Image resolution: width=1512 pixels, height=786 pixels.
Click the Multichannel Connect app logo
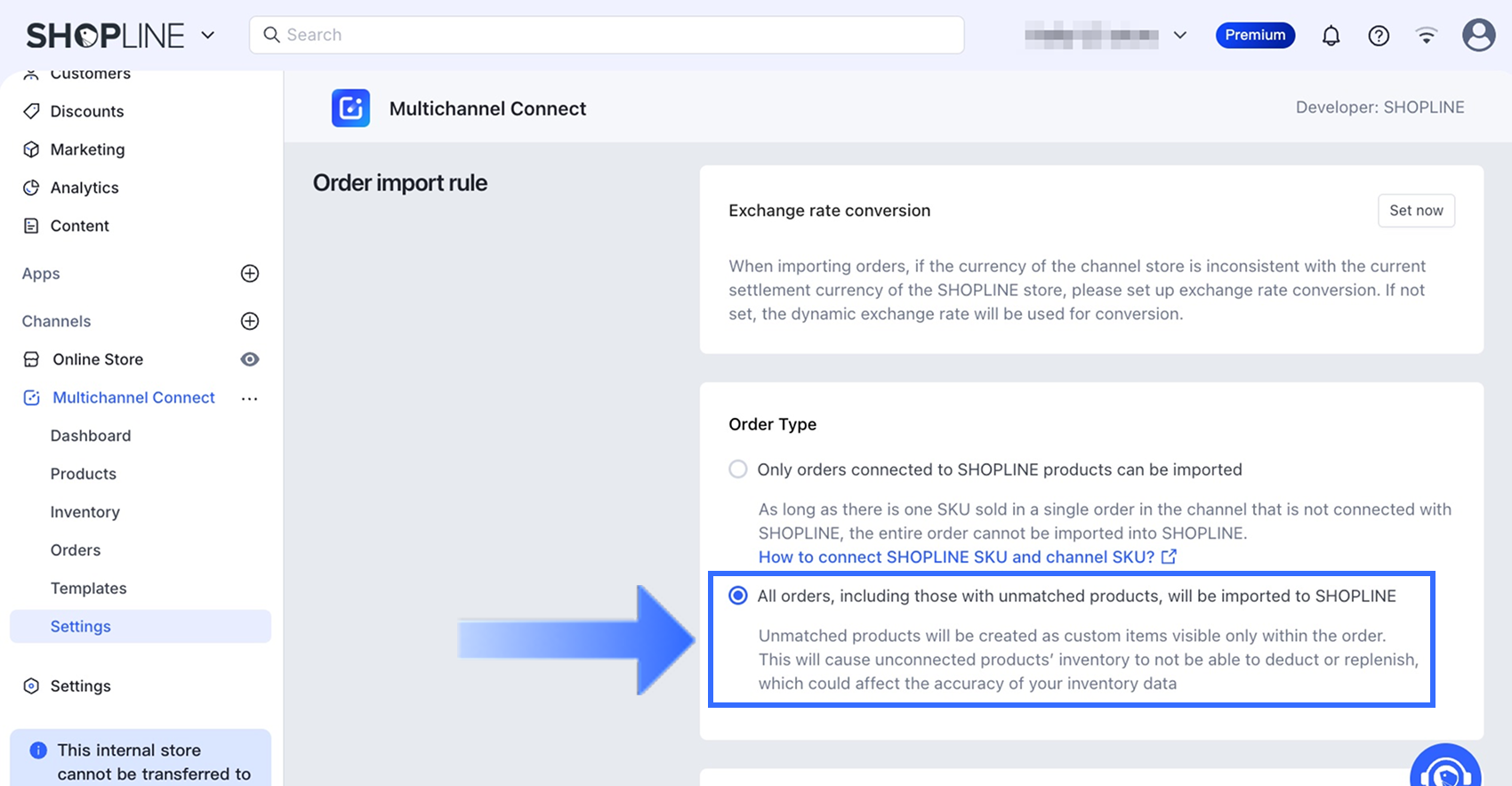(x=350, y=108)
